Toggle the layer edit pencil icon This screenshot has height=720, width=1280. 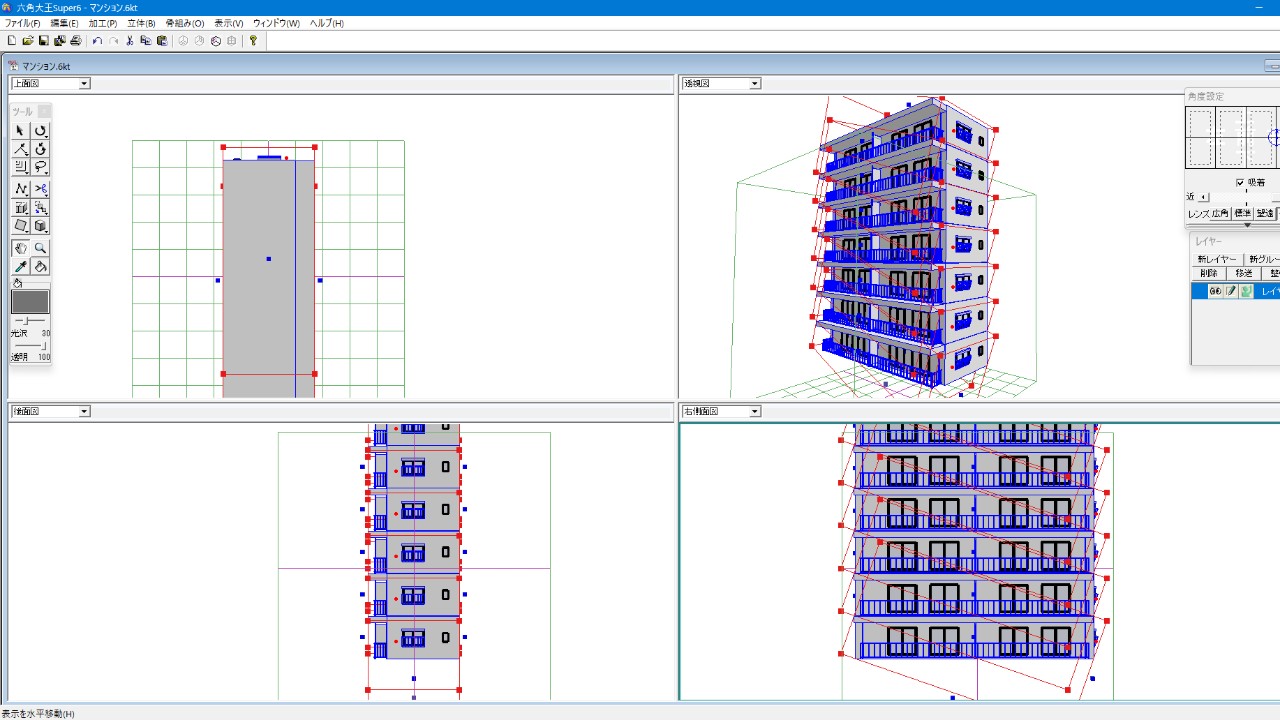[x=1231, y=291]
